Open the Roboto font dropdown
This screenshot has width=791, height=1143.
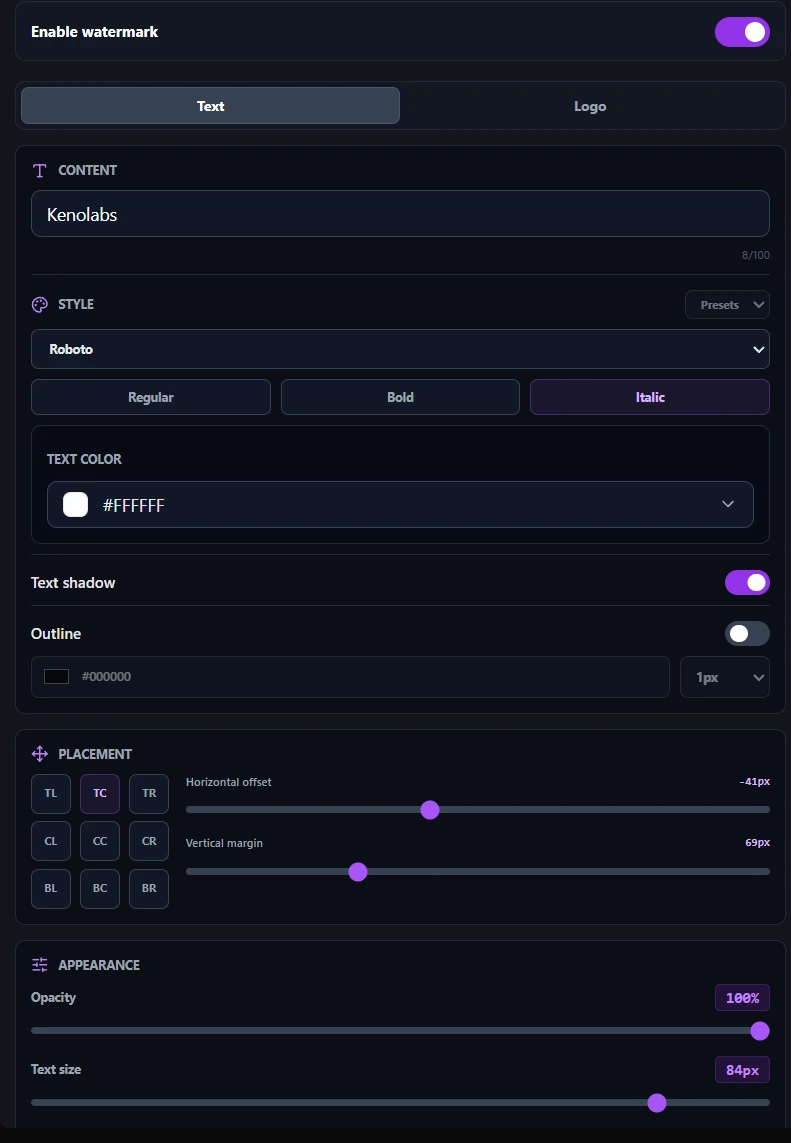click(400, 349)
